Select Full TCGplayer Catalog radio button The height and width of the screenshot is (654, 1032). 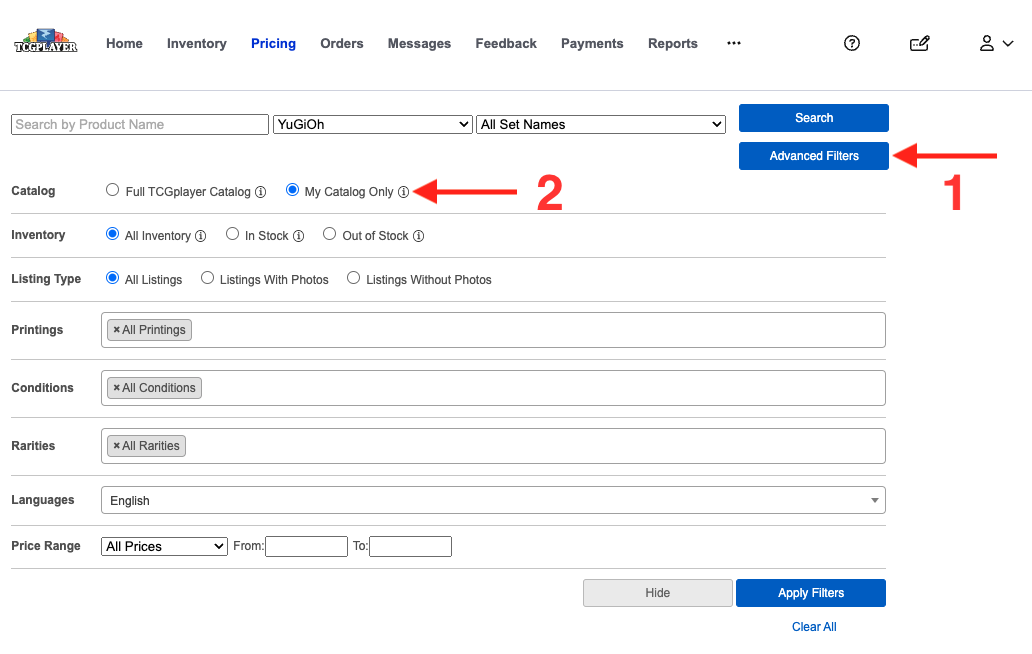[113, 190]
